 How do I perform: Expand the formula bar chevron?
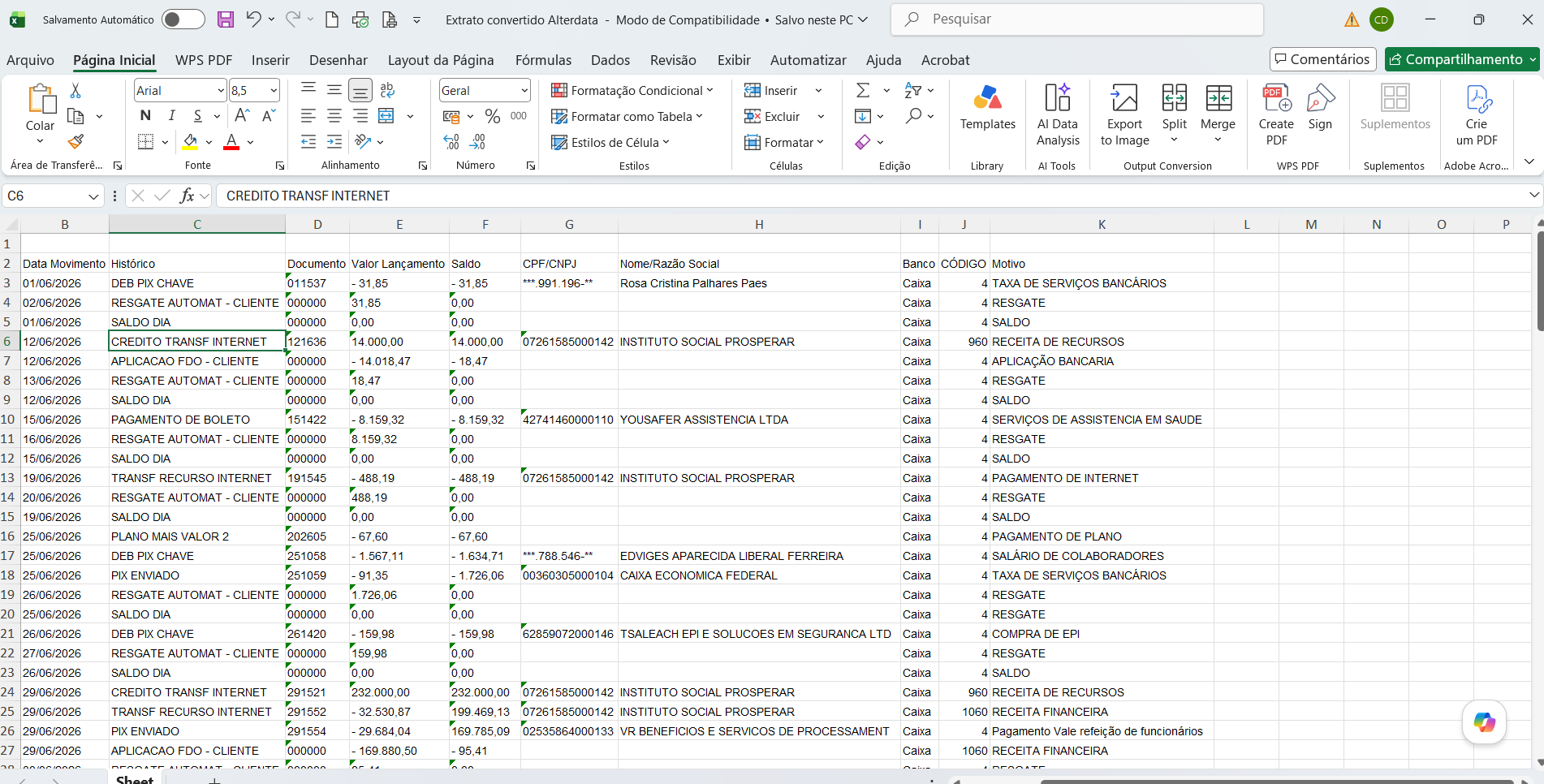click(1533, 195)
